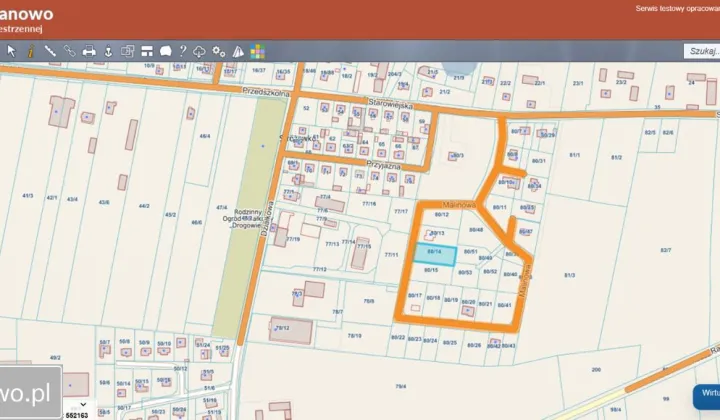
Task: Click the .pl overview thumbnail
Action: pyautogui.click(x=31, y=392)
